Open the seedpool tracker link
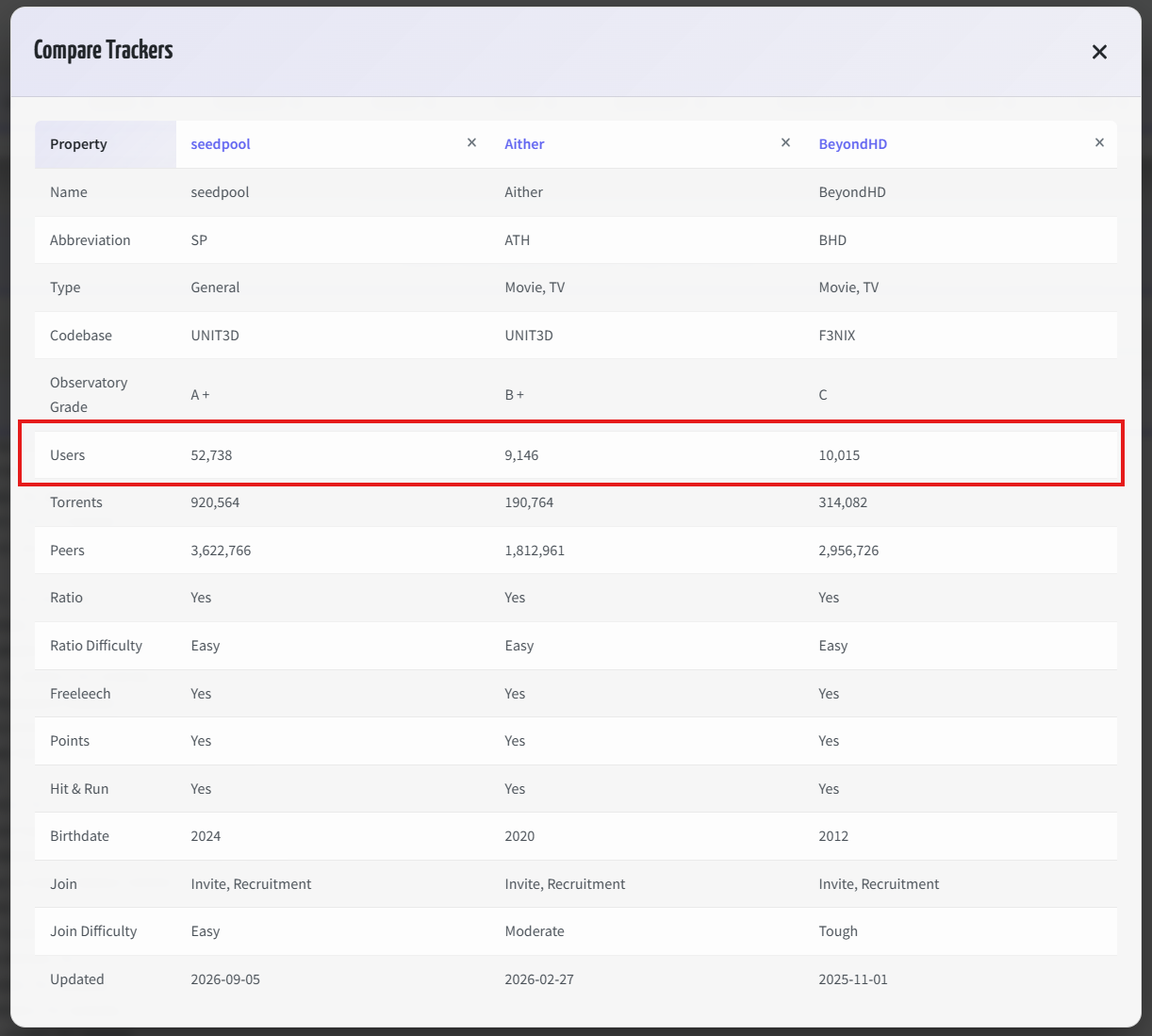 point(221,144)
